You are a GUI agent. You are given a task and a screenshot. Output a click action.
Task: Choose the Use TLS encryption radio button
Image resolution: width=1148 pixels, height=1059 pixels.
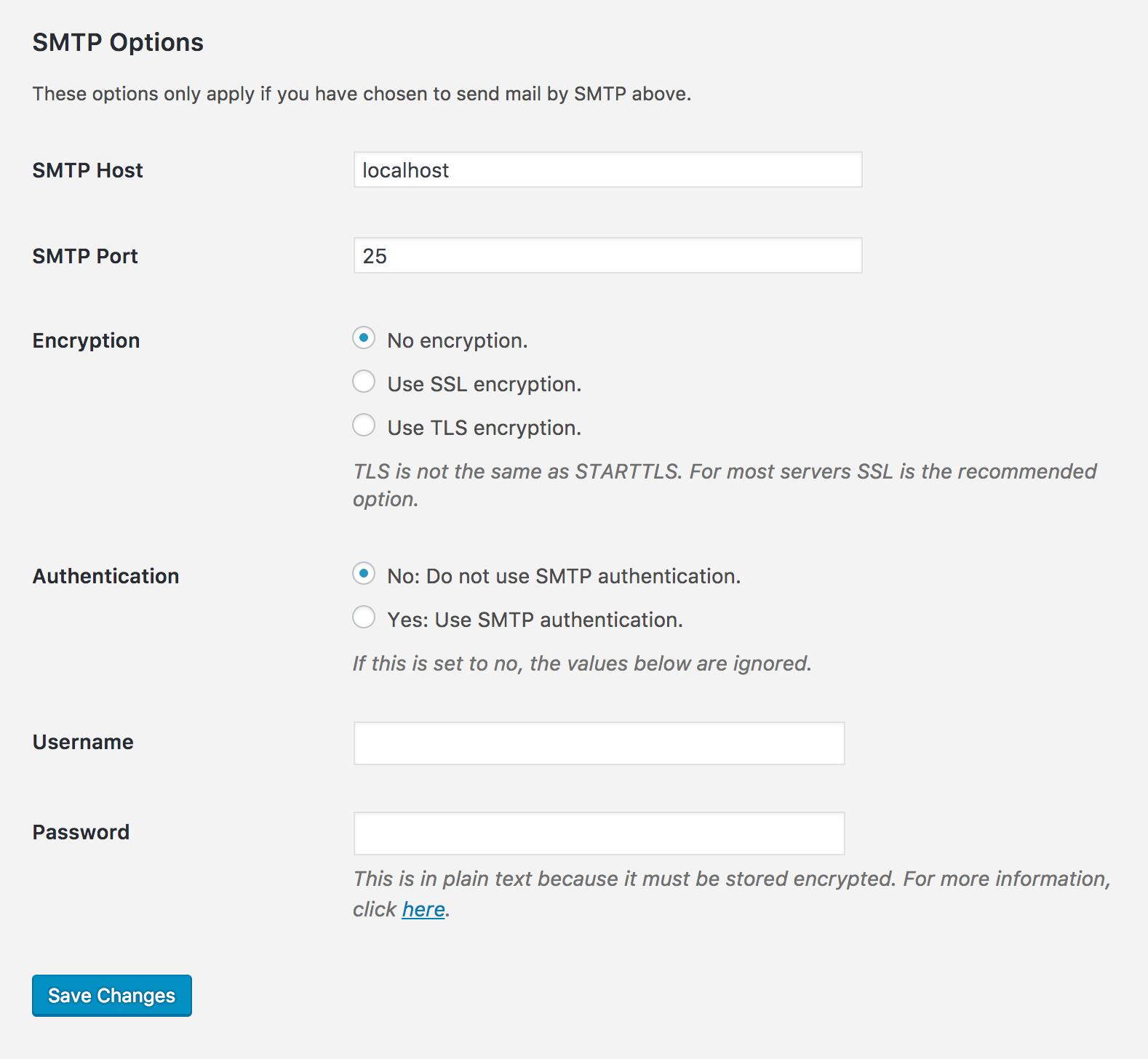(x=364, y=425)
